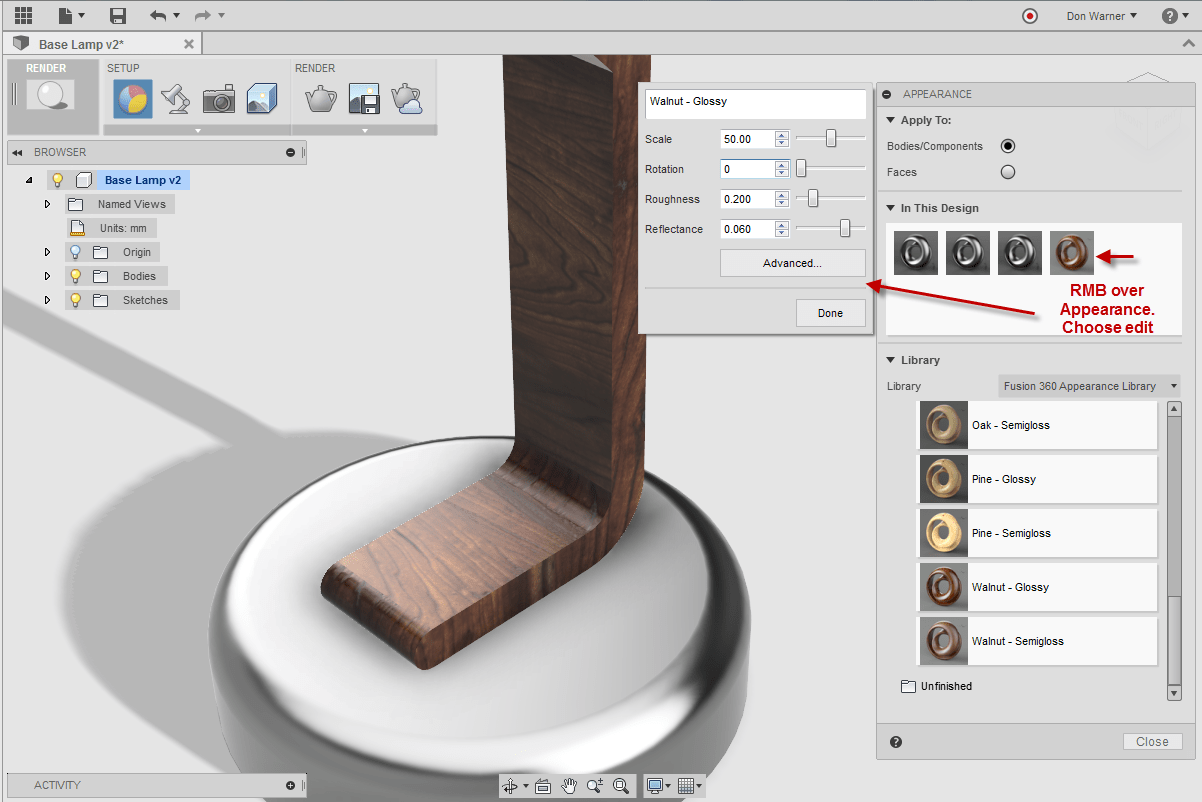Screen dimensions: 1202x802
Task: Activate the Pan hand tool
Action: tap(568, 786)
